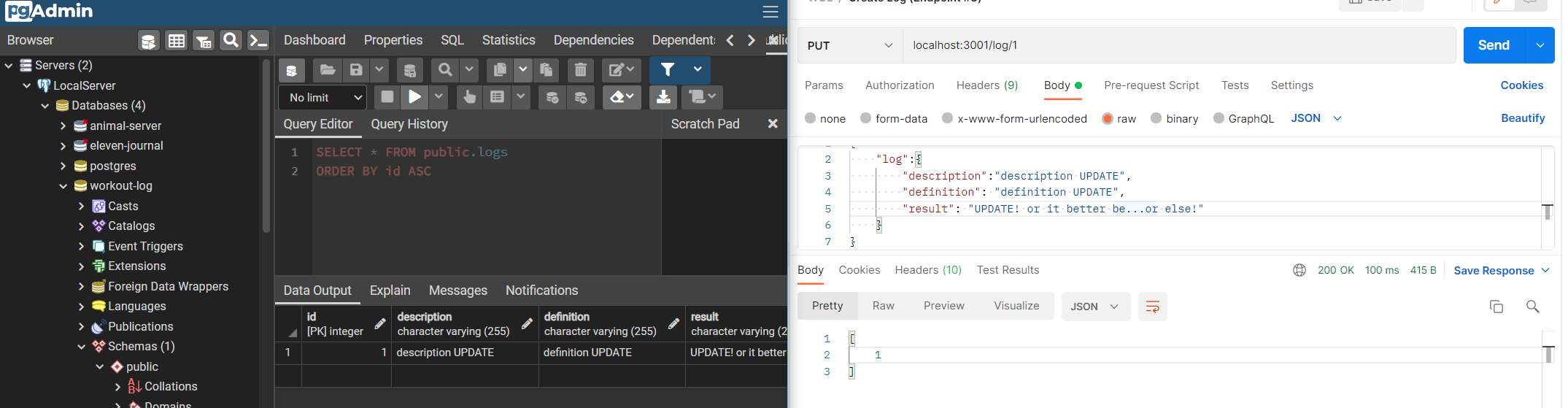
Task: Switch to the Raw response view
Action: click(x=883, y=306)
